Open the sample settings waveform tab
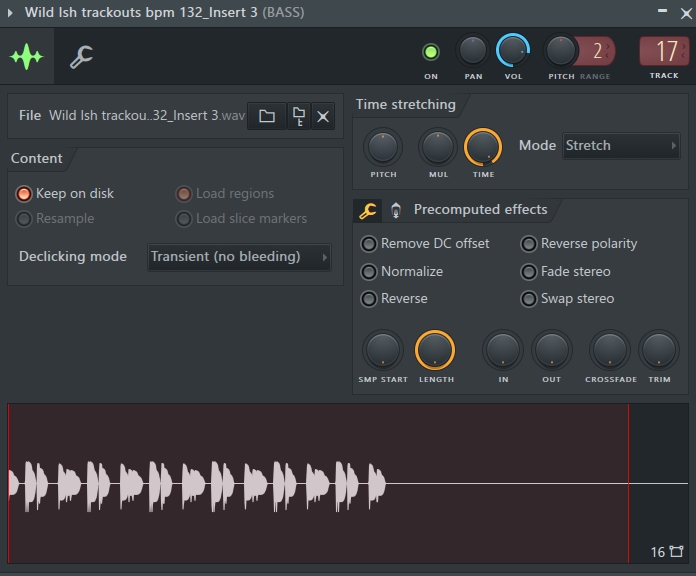696x576 pixels. click(x=27, y=56)
